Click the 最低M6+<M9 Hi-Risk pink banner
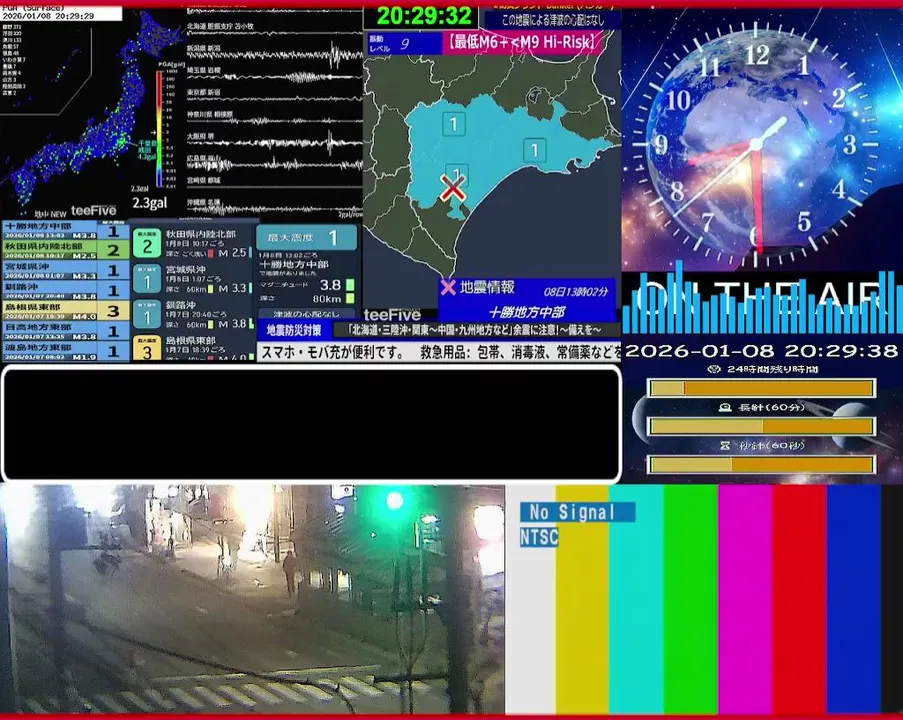 (x=521, y=42)
